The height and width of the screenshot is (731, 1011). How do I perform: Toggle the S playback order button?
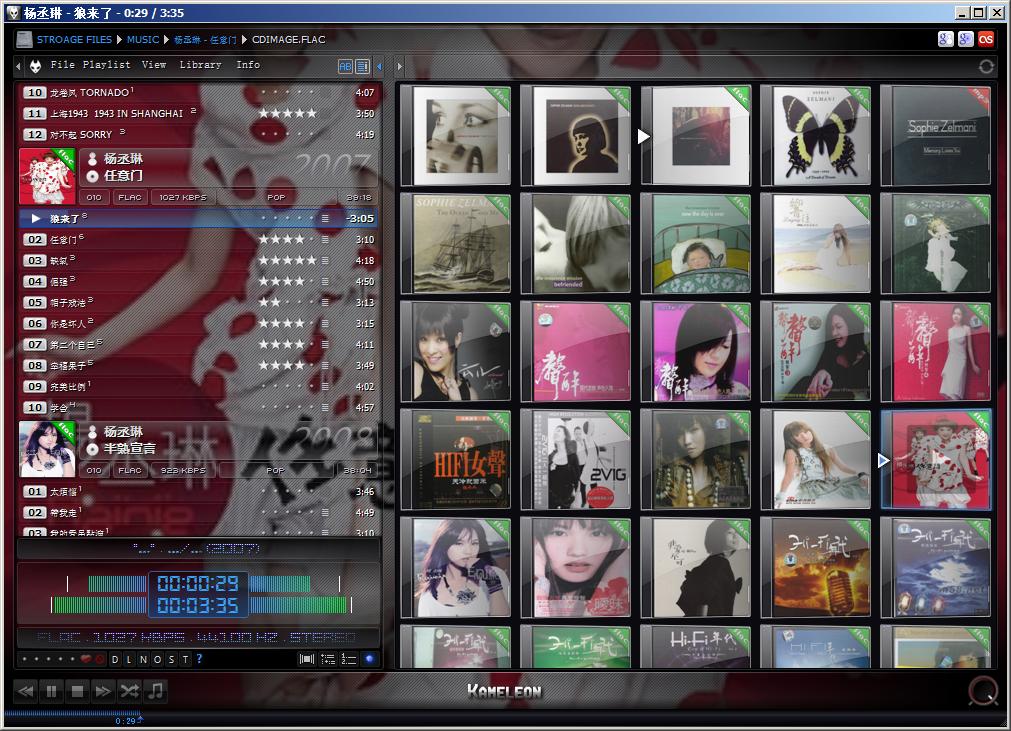(x=172, y=659)
